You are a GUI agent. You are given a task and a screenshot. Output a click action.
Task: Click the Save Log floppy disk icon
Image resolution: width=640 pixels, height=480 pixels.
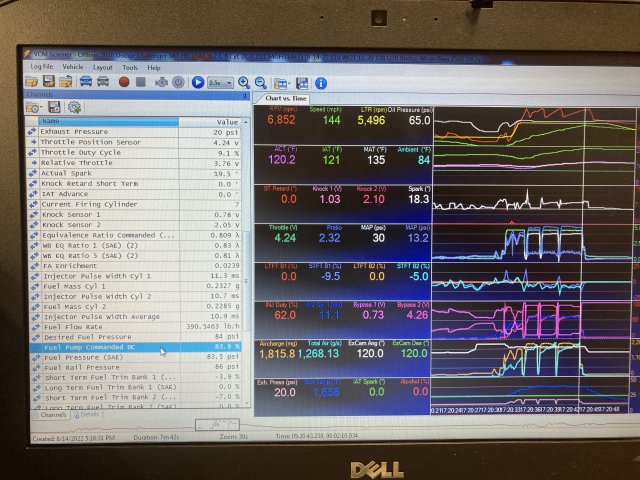(x=49, y=82)
